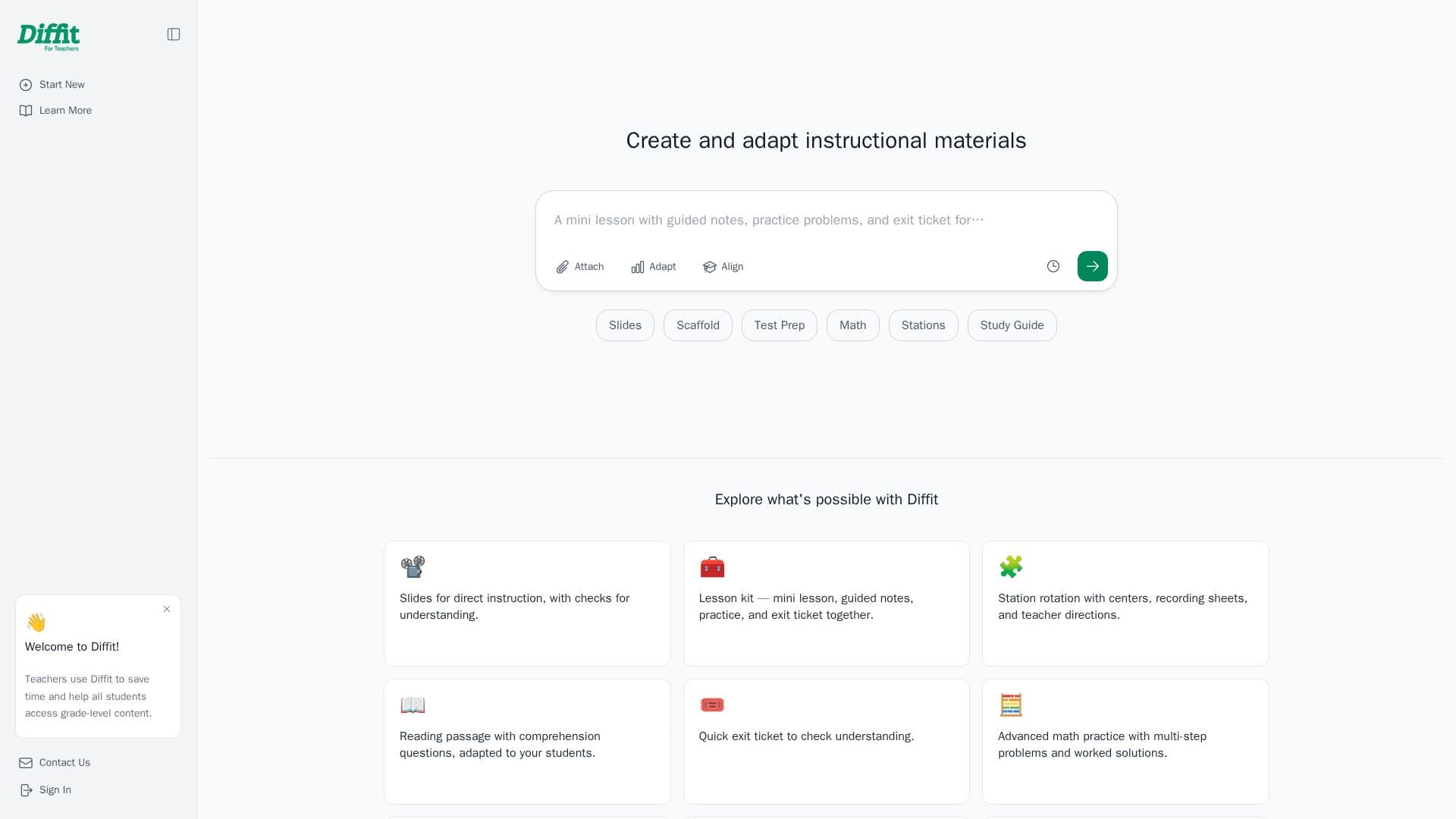Click the 'Teachers use Diffit to save time' paragraph
This screenshot has height=819, width=1456.
click(x=89, y=696)
